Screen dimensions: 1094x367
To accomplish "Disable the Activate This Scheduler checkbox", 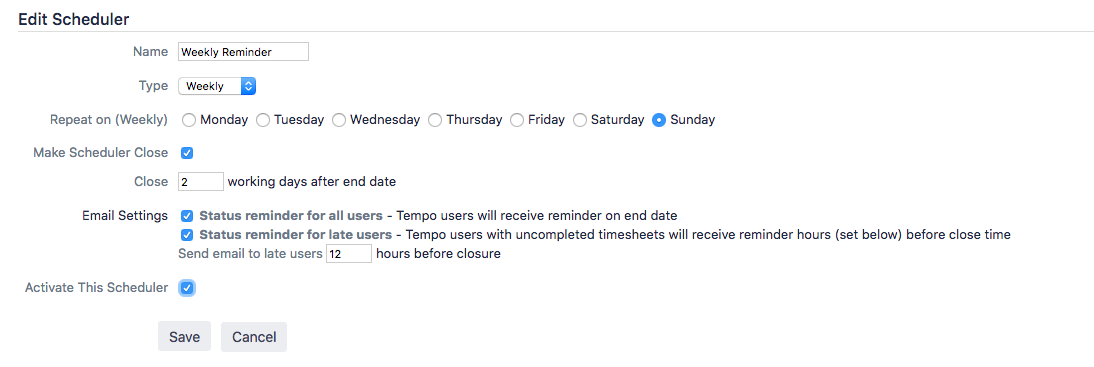I will tap(187, 287).
